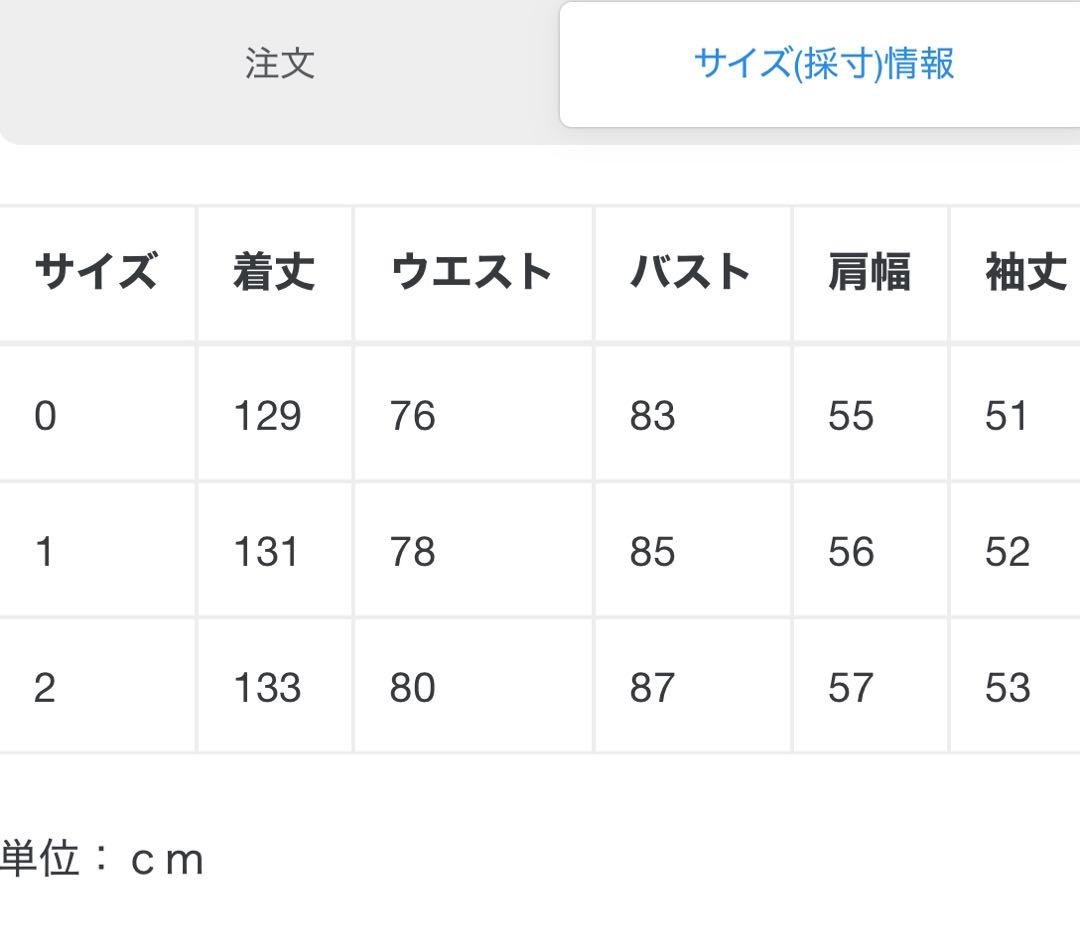Viewport: 1080px width, 947px height.
Task: Click bust value 83 for size 0
Action: pyautogui.click(x=652, y=416)
